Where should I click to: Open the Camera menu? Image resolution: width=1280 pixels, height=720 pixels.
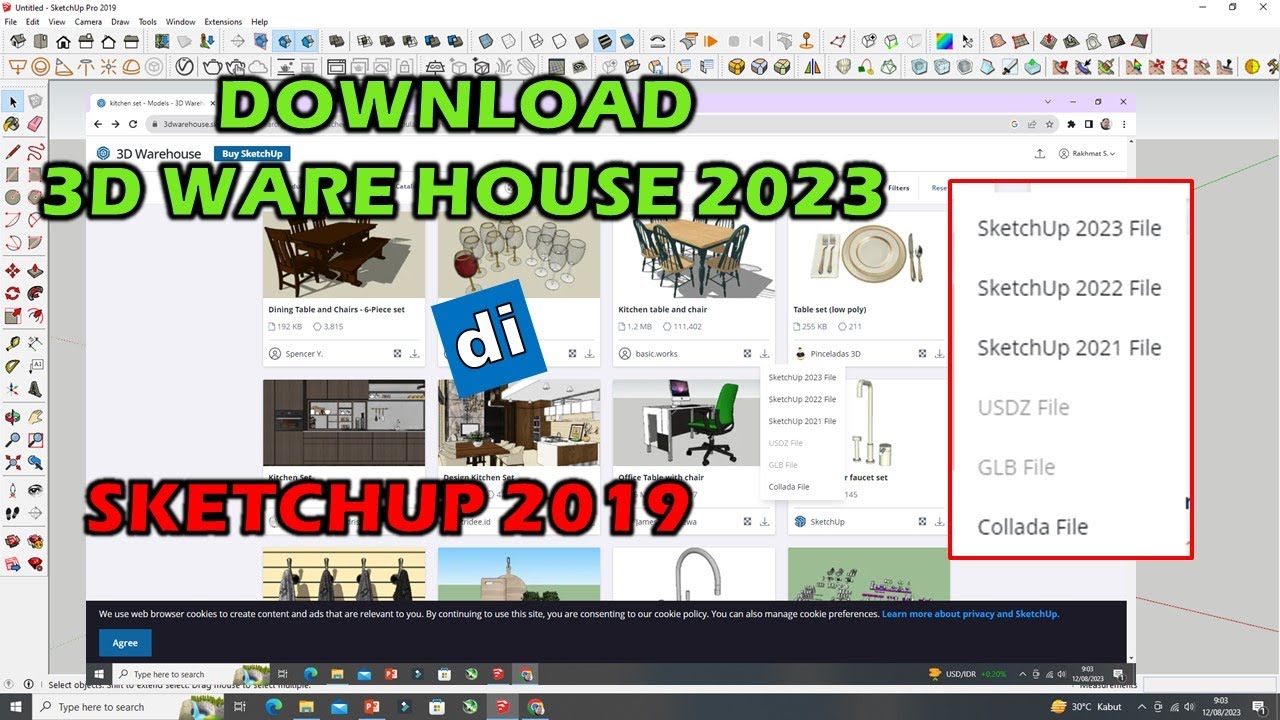click(x=88, y=21)
